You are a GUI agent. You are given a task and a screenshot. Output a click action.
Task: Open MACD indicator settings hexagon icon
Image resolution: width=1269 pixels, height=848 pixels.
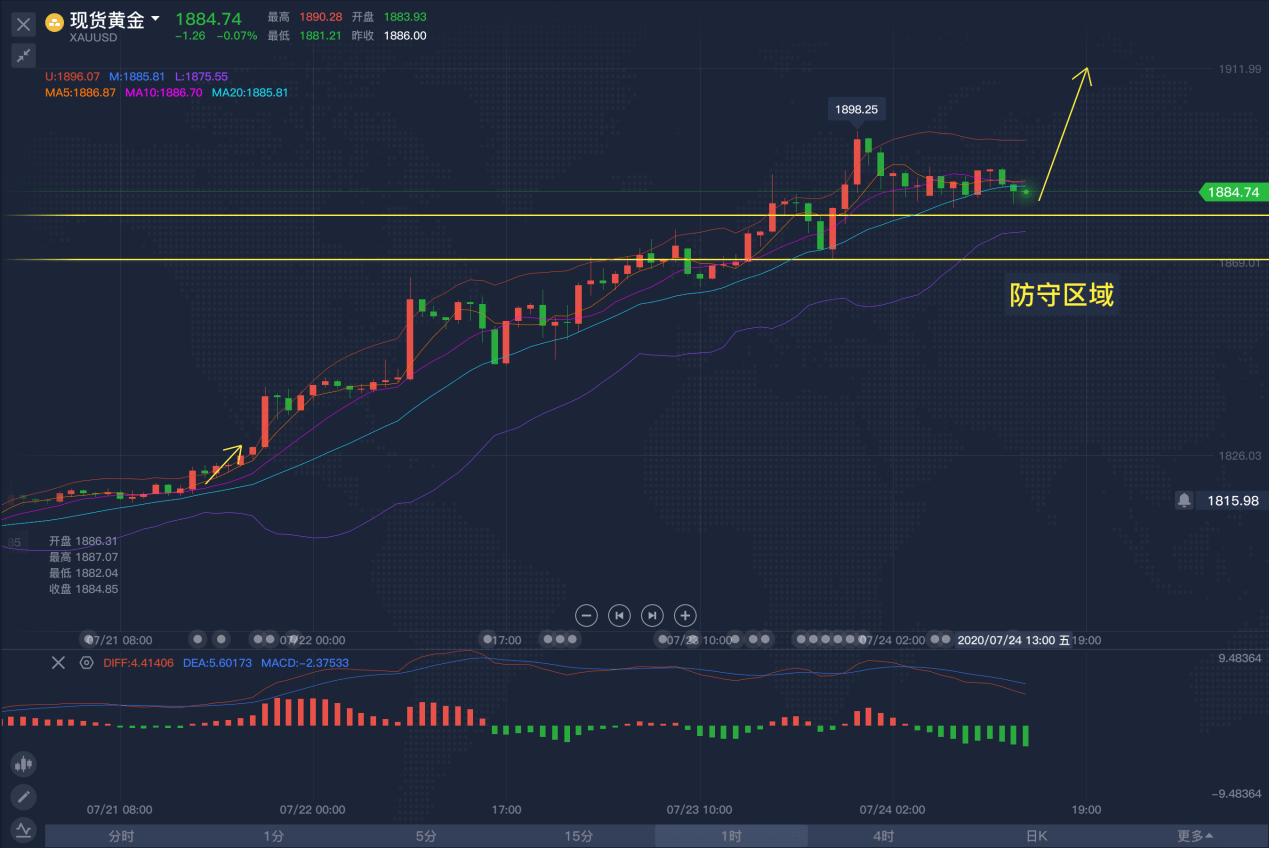[87, 662]
